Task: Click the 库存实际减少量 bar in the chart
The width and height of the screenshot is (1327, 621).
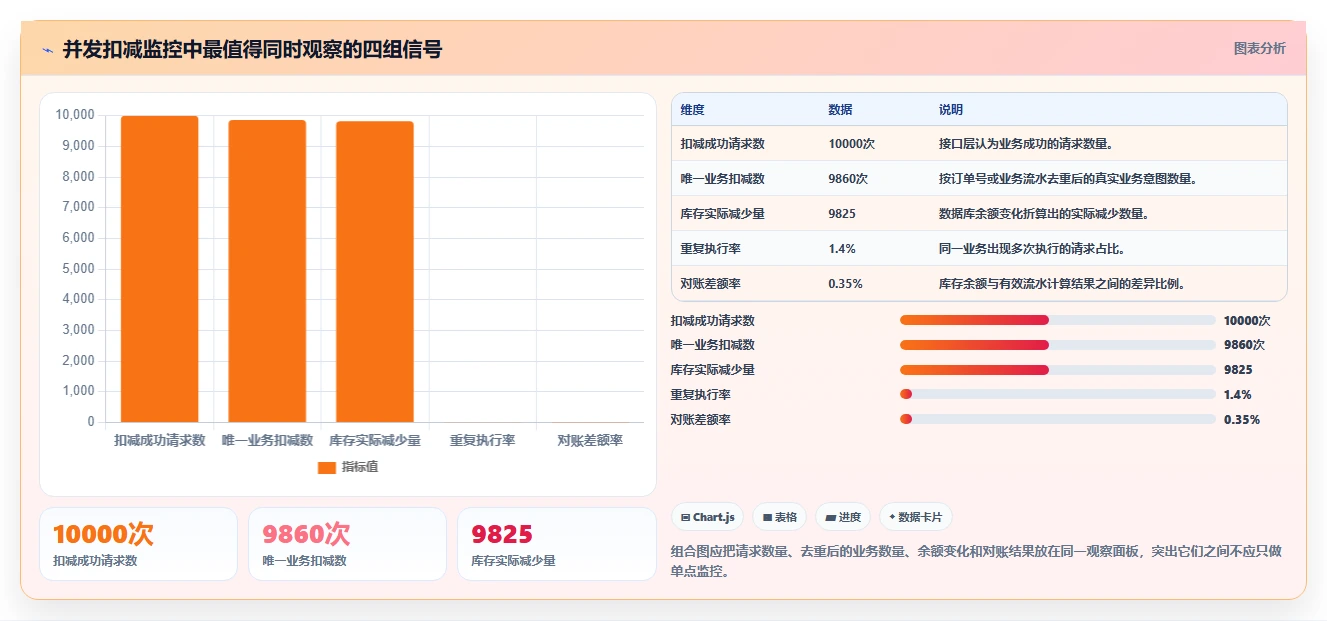Action: pyautogui.click(x=375, y=272)
